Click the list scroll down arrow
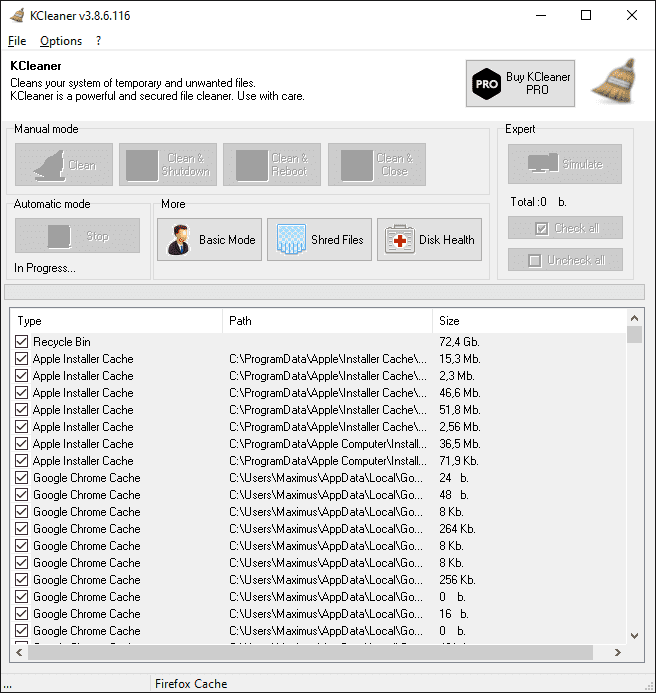This screenshot has width=656, height=693. coord(634,636)
